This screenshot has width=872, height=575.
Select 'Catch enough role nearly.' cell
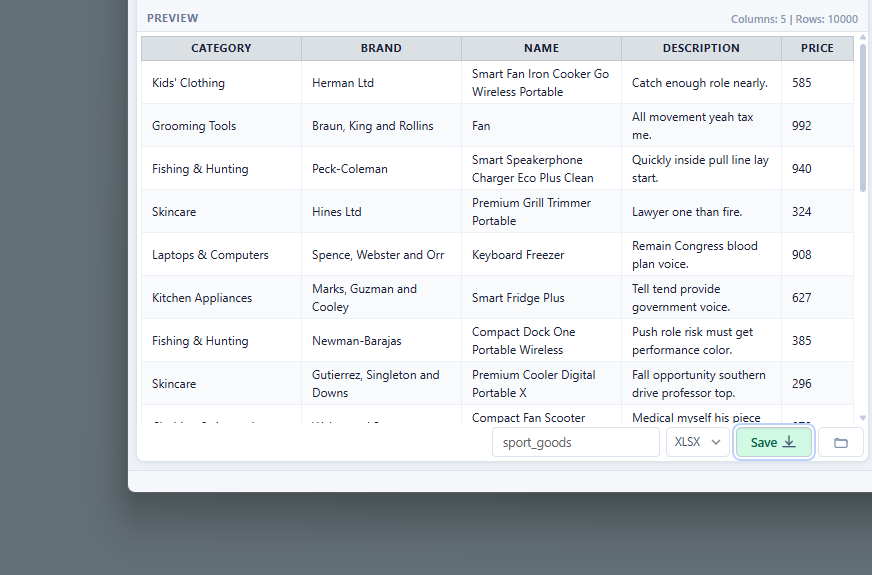(701, 82)
